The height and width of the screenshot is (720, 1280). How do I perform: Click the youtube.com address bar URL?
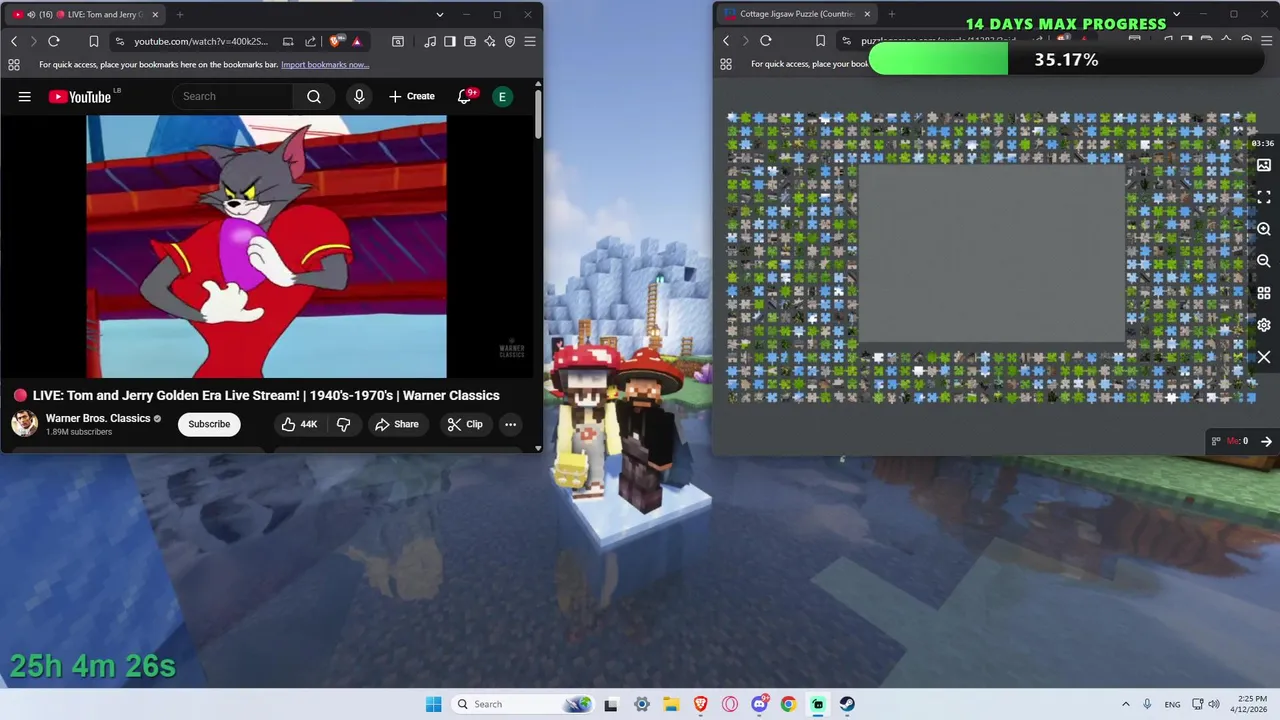pyautogui.click(x=201, y=41)
